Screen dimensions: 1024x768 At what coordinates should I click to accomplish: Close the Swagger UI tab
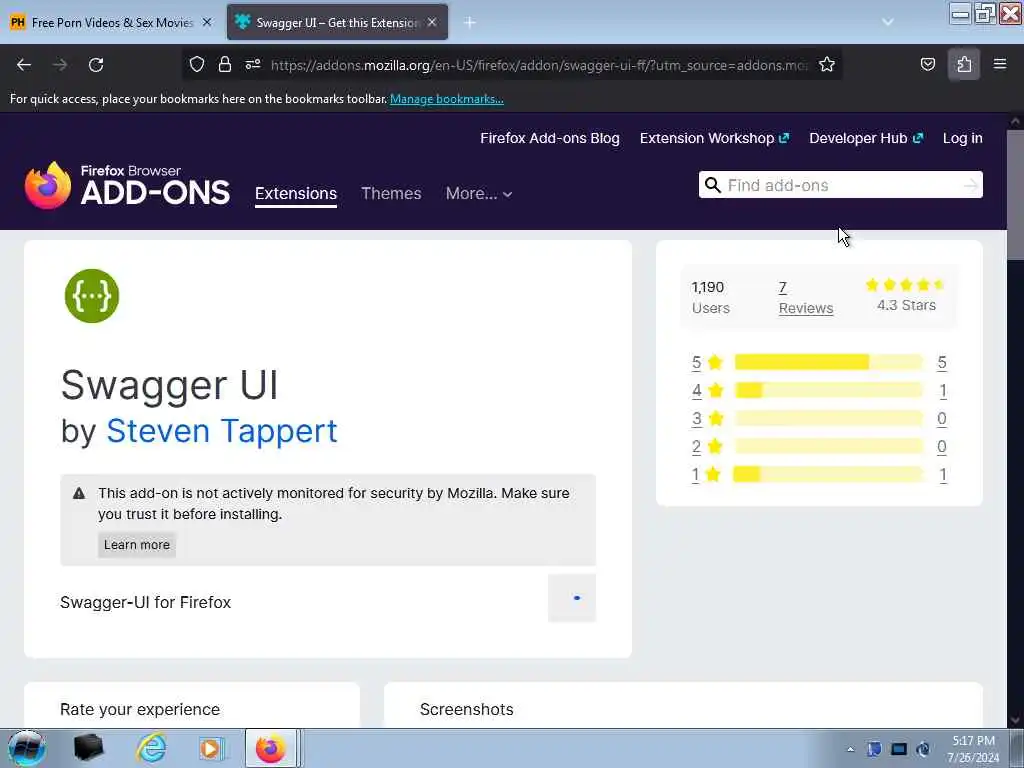tap(432, 22)
